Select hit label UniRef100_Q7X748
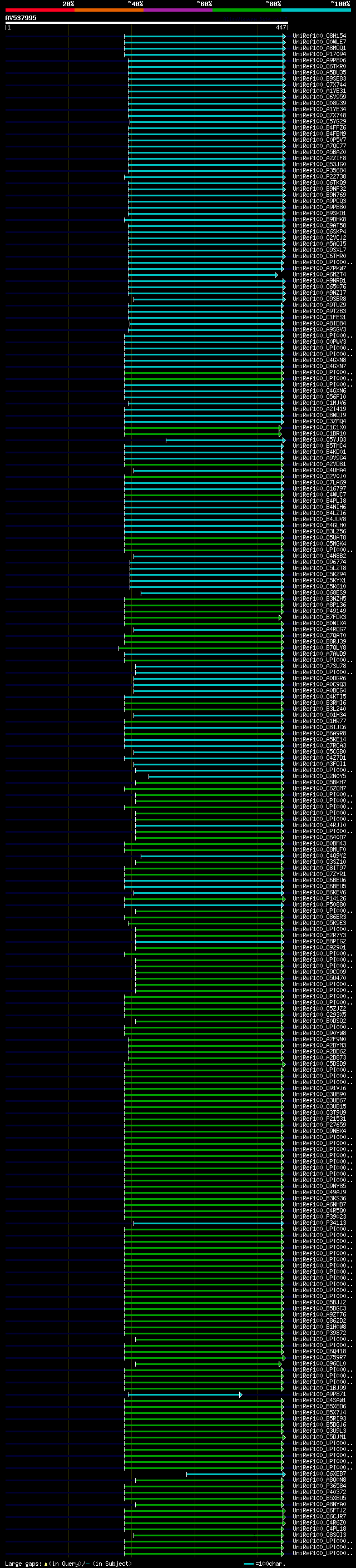 (319, 116)
